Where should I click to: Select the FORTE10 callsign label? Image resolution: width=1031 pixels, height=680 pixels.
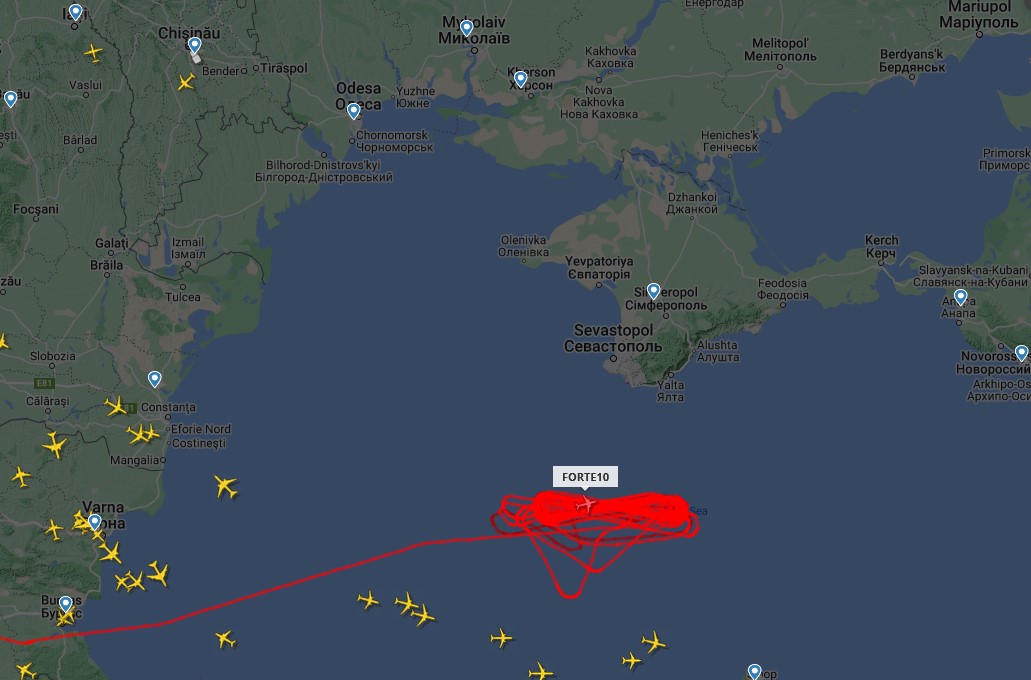[x=585, y=477]
